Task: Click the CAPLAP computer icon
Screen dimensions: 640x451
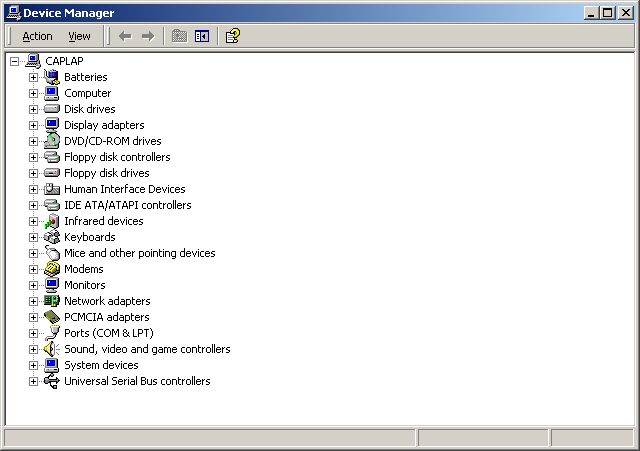Action: 33,61
